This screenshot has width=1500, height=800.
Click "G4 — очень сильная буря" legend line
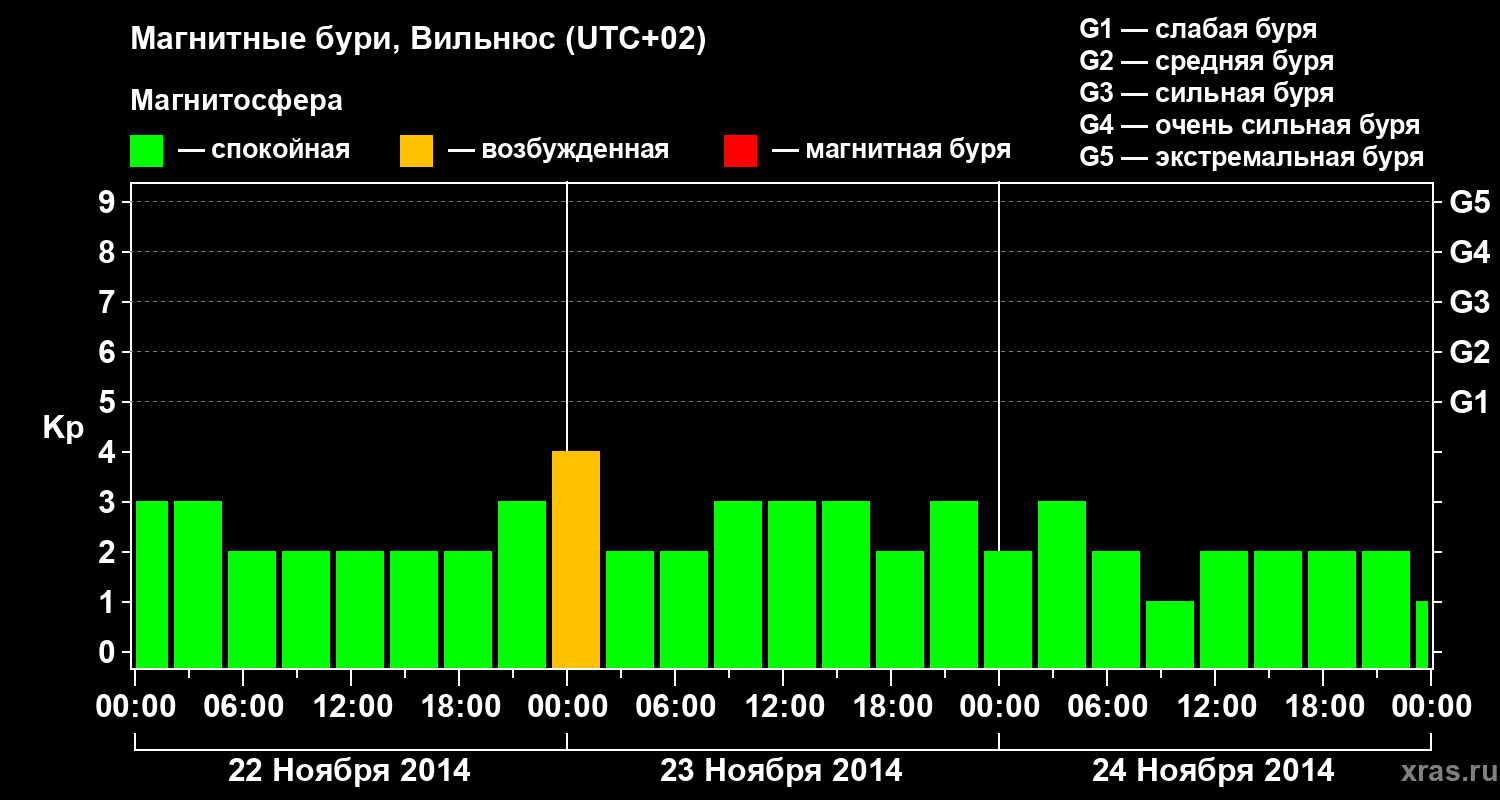(1250, 125)
